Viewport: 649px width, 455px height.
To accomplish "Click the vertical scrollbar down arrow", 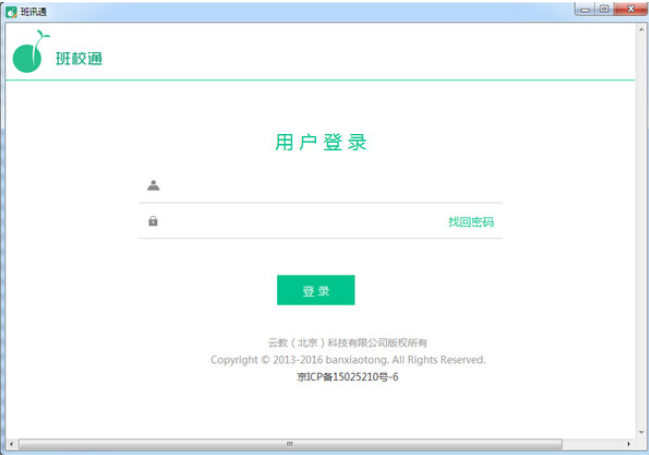I will (642, 432).
